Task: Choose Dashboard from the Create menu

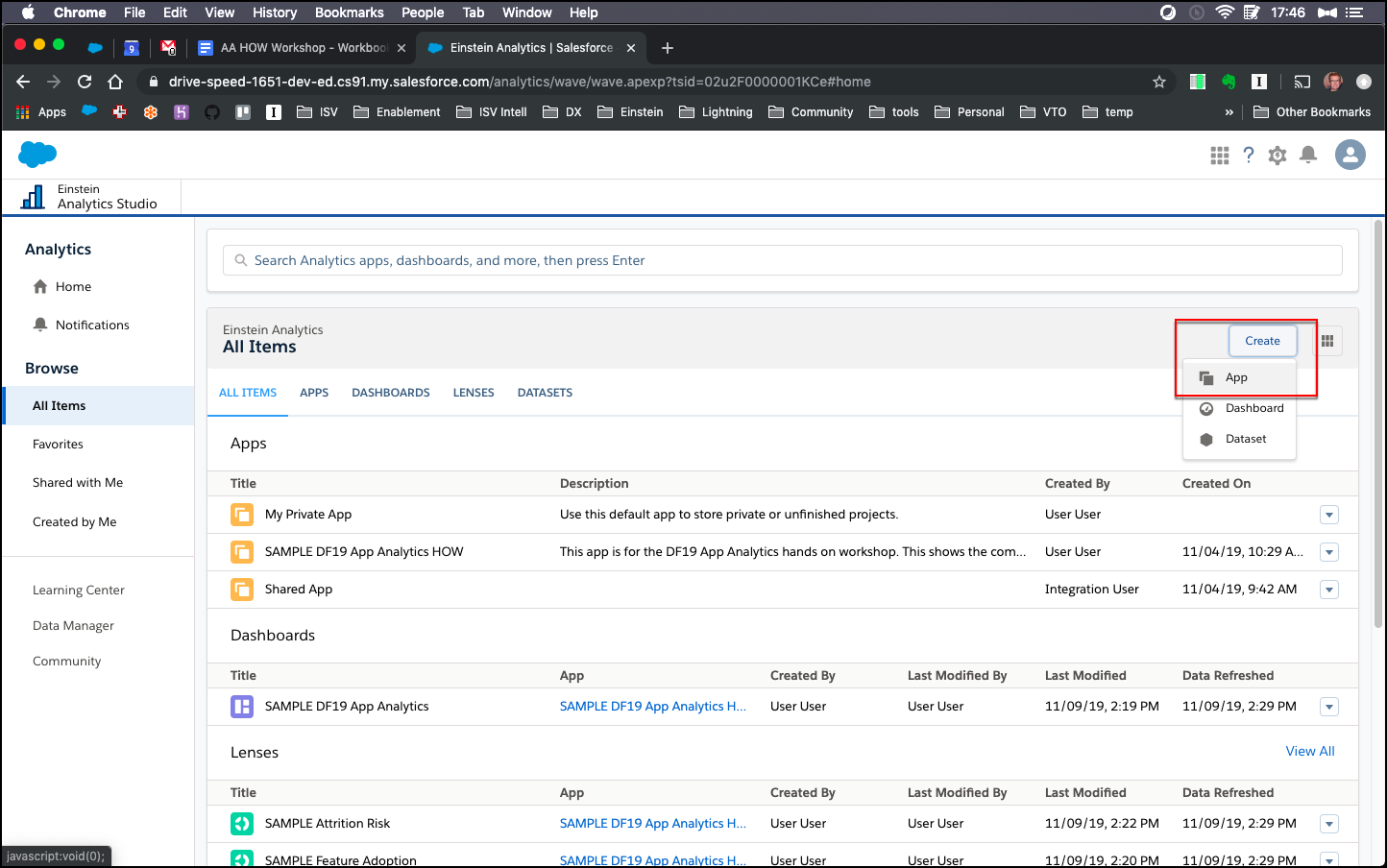Action: 1239,409
